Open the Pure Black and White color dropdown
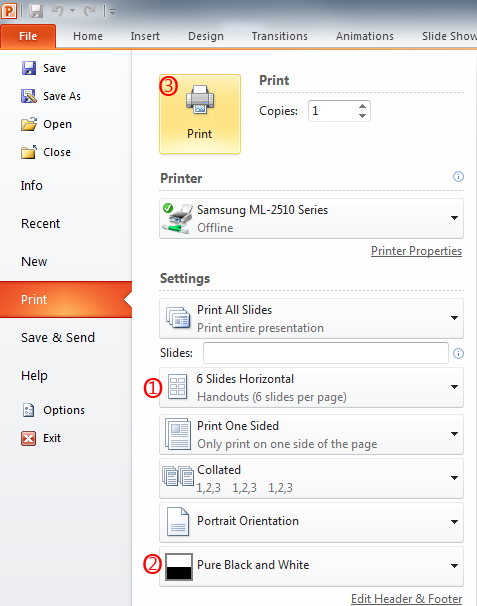 (311, 566)
